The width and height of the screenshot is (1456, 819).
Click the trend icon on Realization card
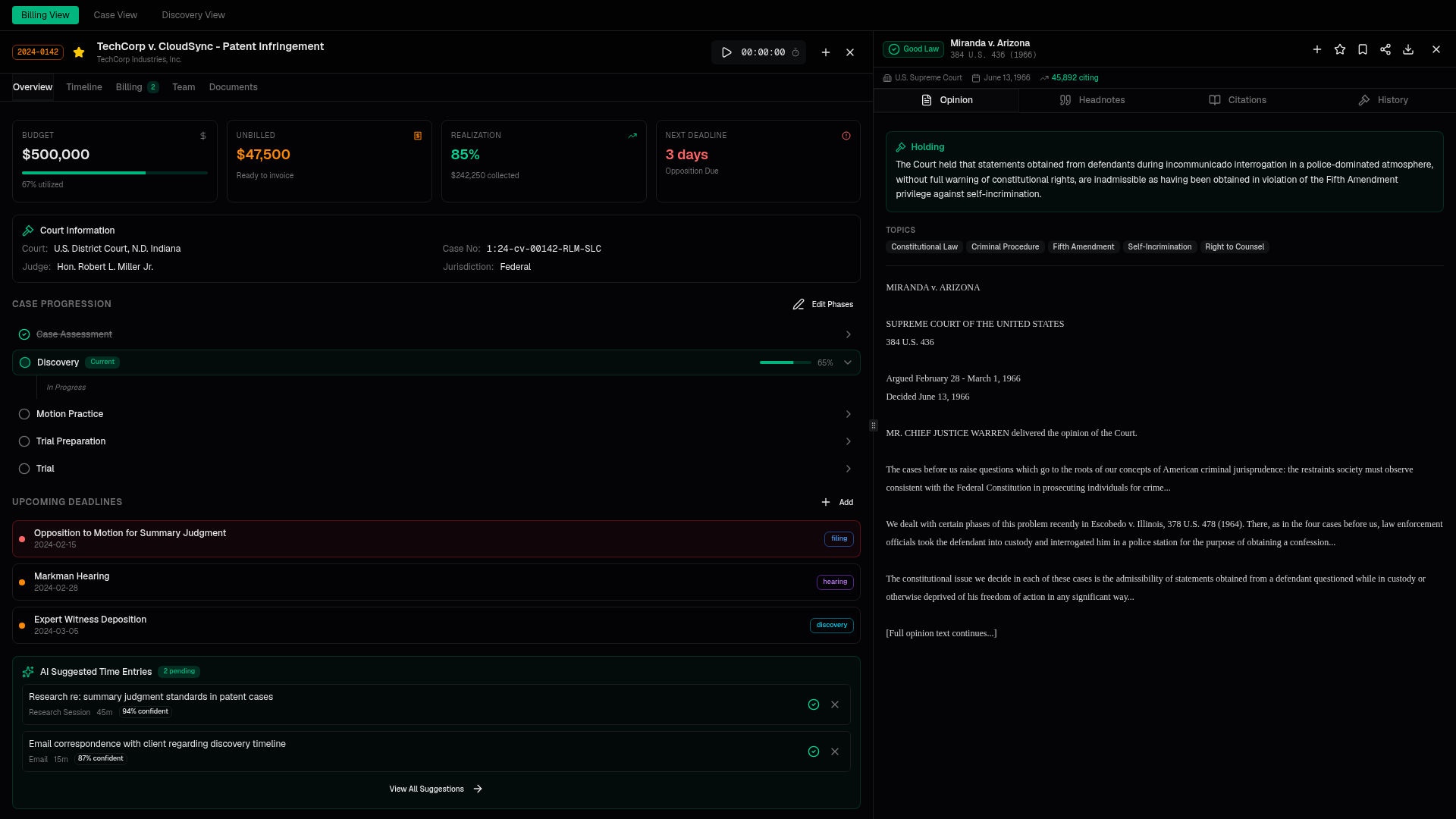click(632, 136)
